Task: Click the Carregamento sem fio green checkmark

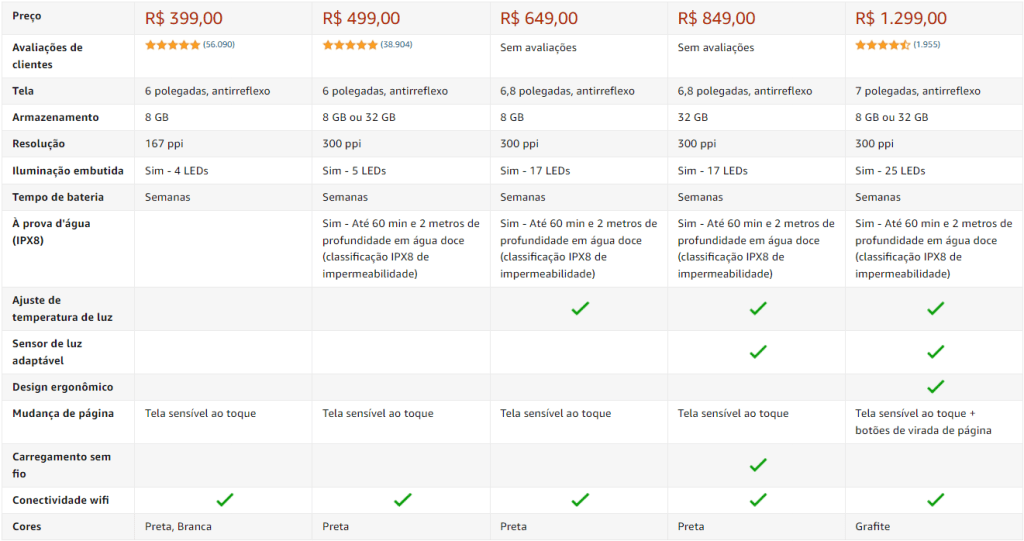Action: click(x=758, y=465)
